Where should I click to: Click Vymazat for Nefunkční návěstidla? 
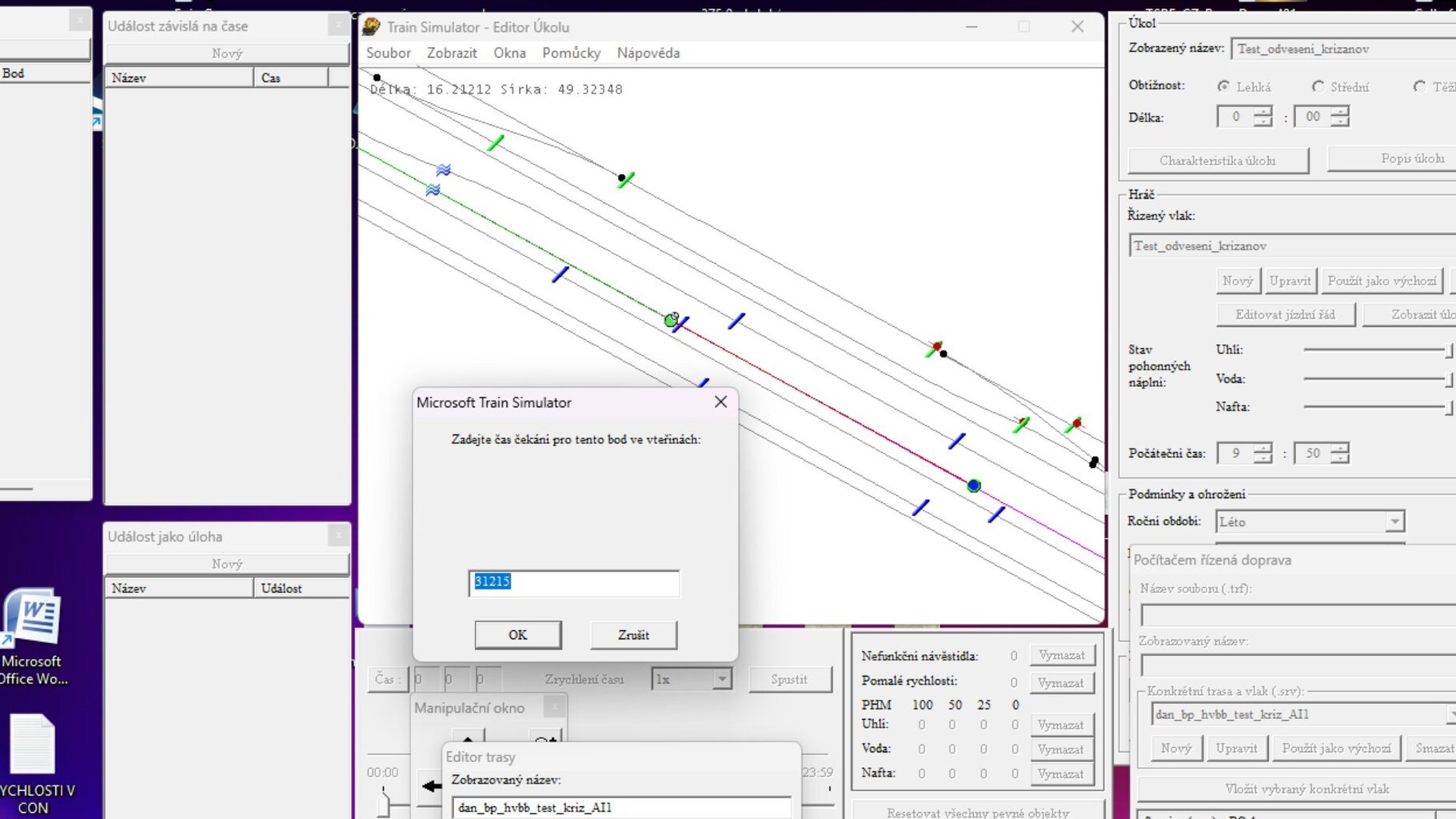coord(1062,655)
